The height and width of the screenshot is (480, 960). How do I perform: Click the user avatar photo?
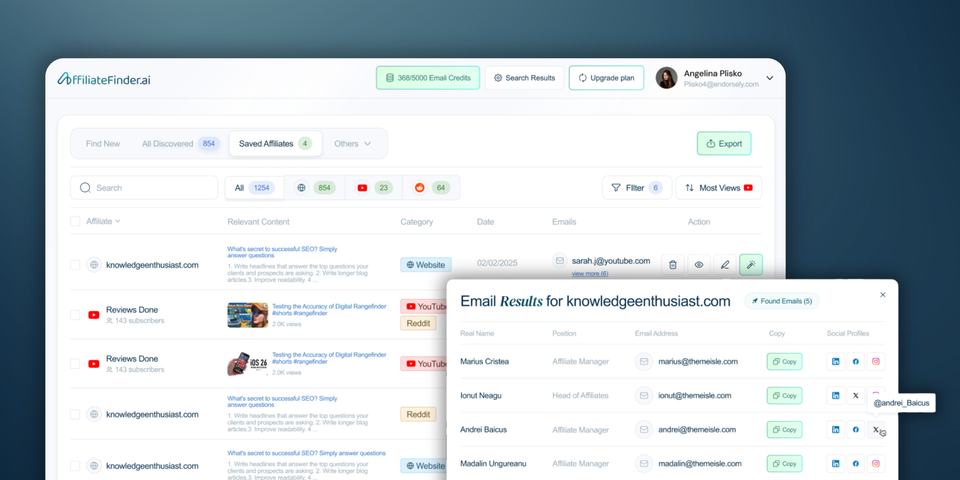[x=666, y=78]
